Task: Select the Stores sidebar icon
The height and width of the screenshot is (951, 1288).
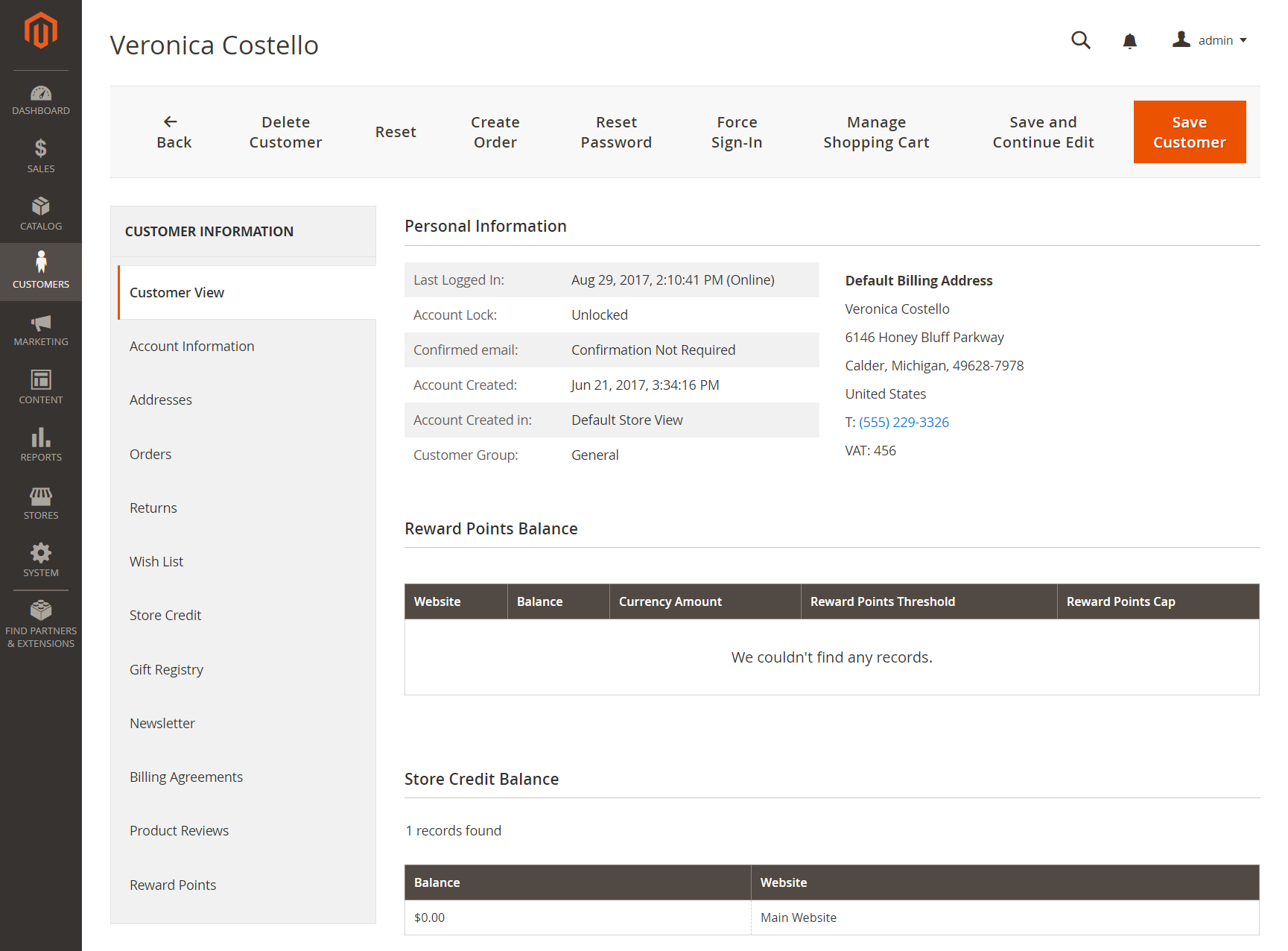Action: 41,502
